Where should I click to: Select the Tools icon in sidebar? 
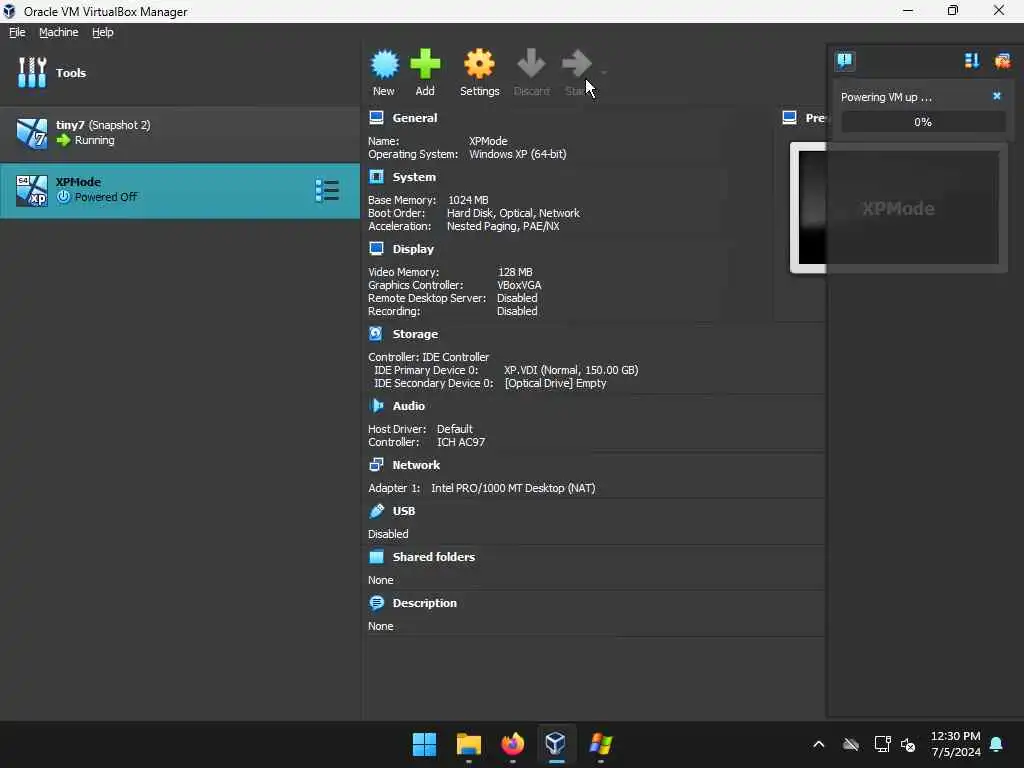tap(32, 72)
